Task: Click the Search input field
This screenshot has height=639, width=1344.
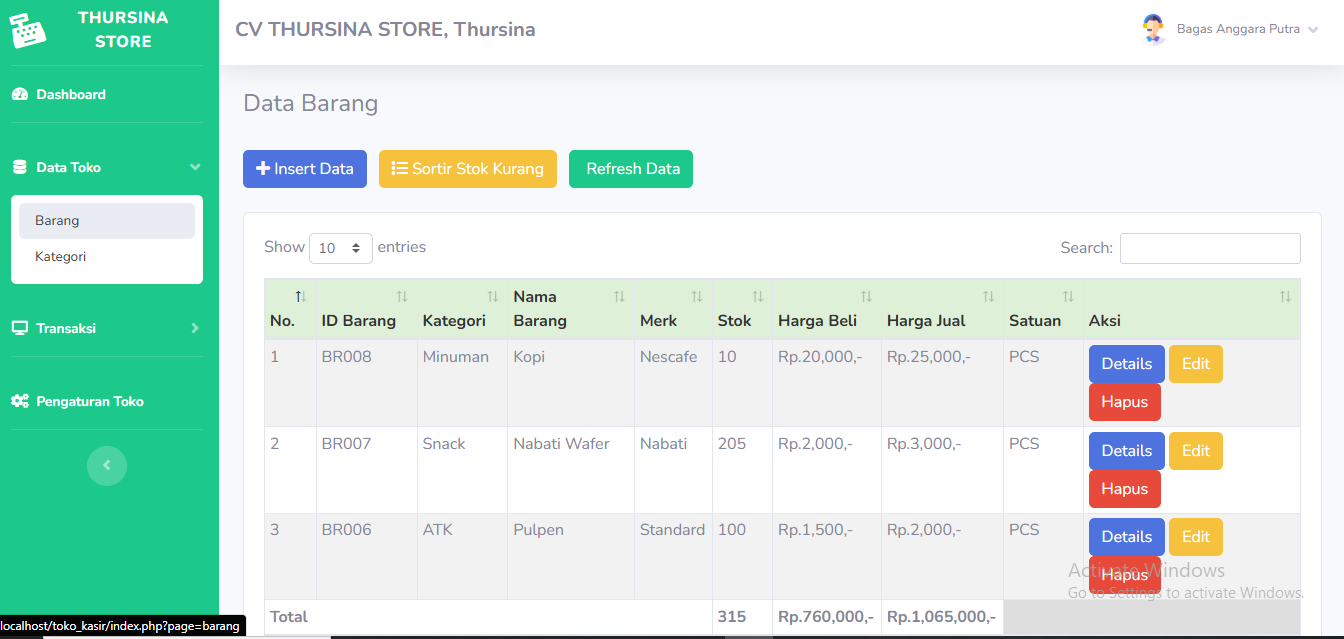Action: [1209, 248]
